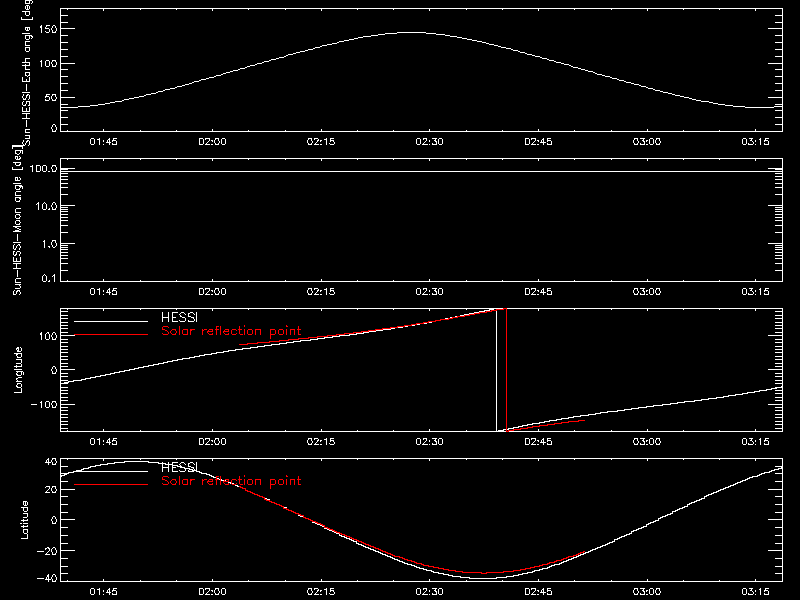Image resolution: width=800 pixels, height=600 pixels.
Task: Click the 0 tick on Longitude axis
Action: (x=54, y=370)
